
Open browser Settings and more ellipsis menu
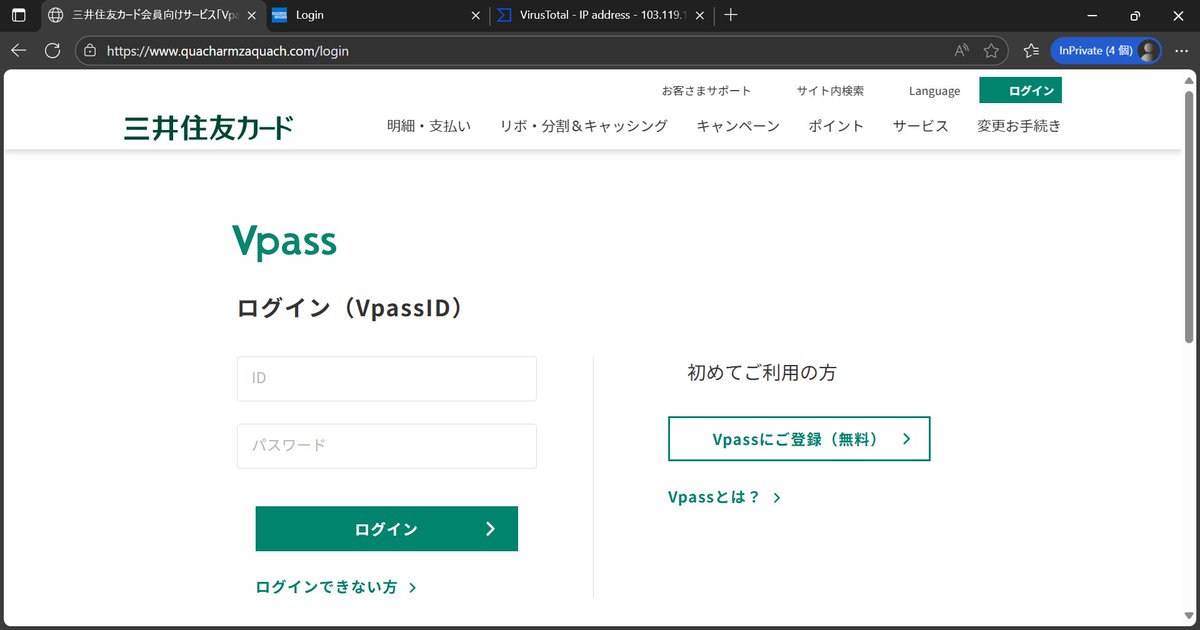click(1181, 50)
